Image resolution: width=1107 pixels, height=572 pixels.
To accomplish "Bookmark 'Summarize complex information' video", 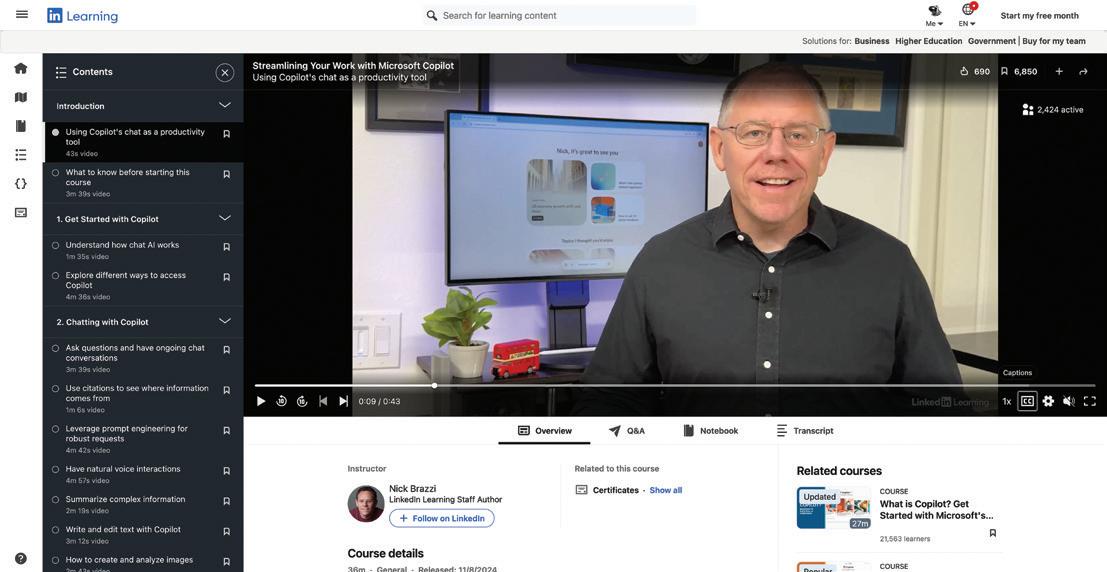I will pos(227,501).
